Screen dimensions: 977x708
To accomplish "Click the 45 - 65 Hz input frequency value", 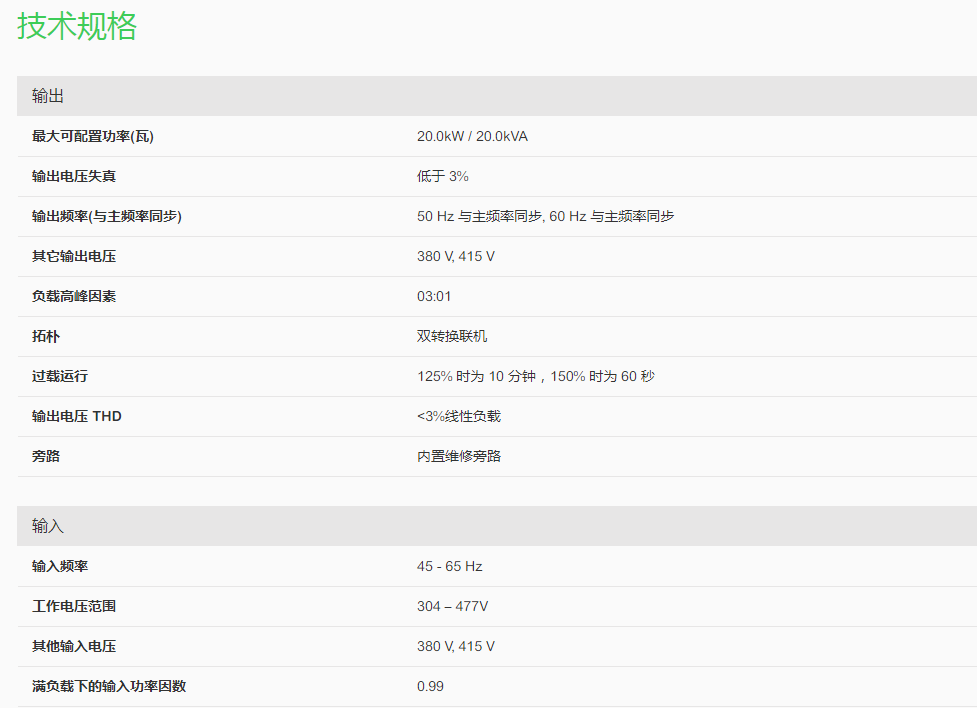I will pos(450,566).
